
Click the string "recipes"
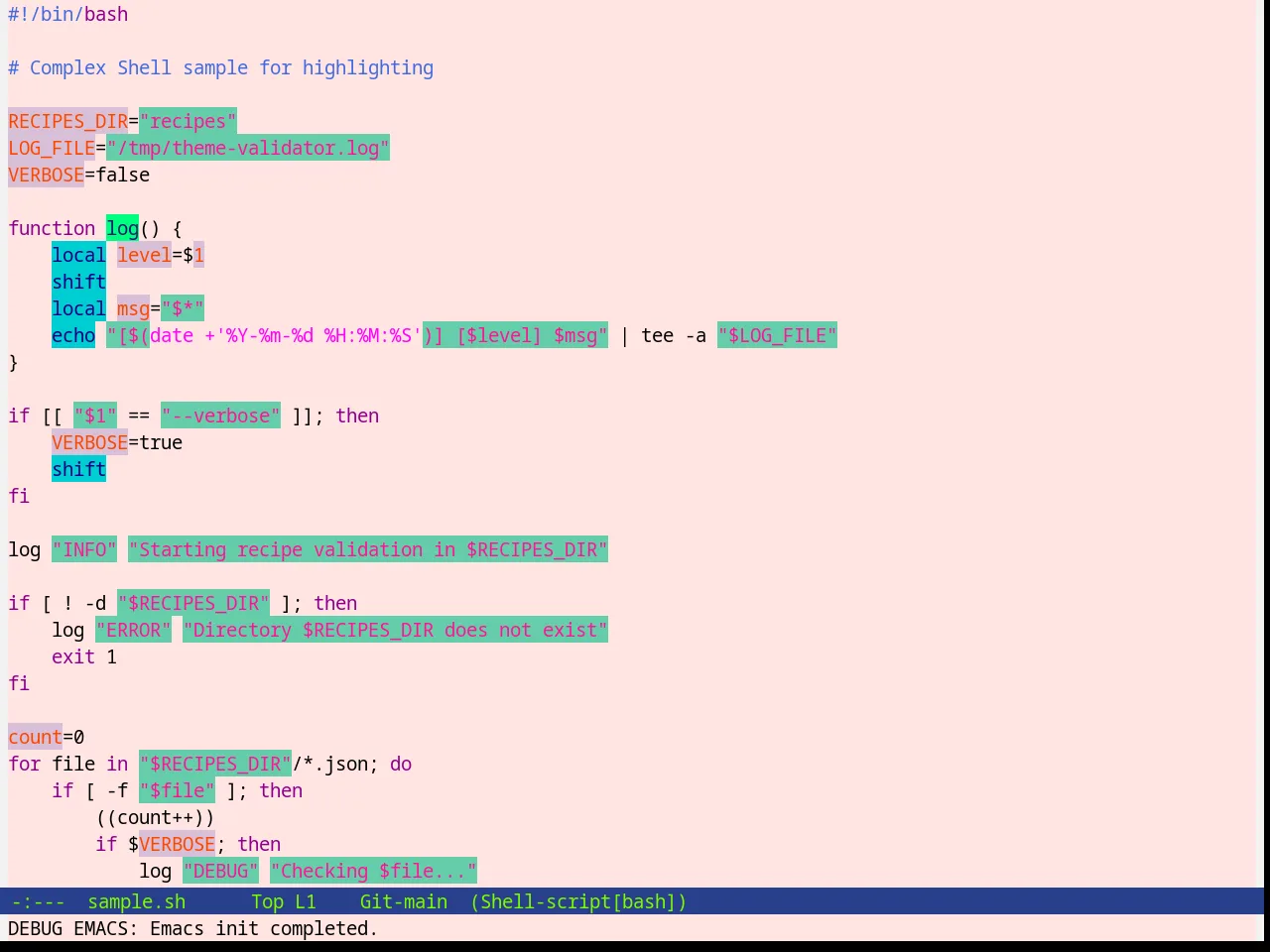[x=188, y=121]
